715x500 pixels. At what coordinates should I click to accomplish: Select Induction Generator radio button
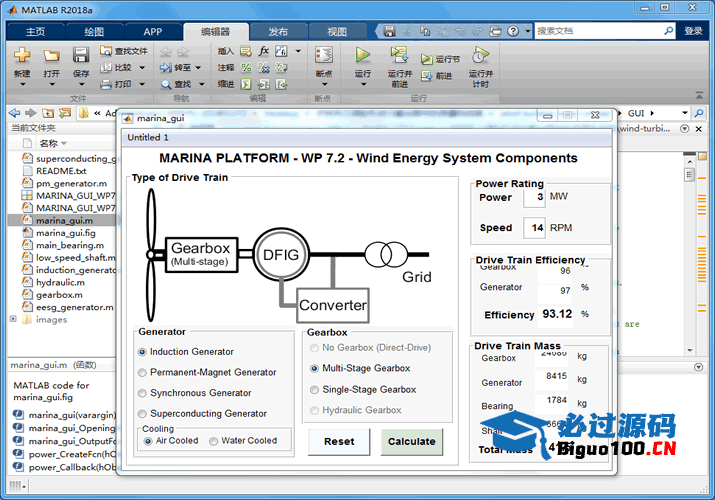point(142,352)
